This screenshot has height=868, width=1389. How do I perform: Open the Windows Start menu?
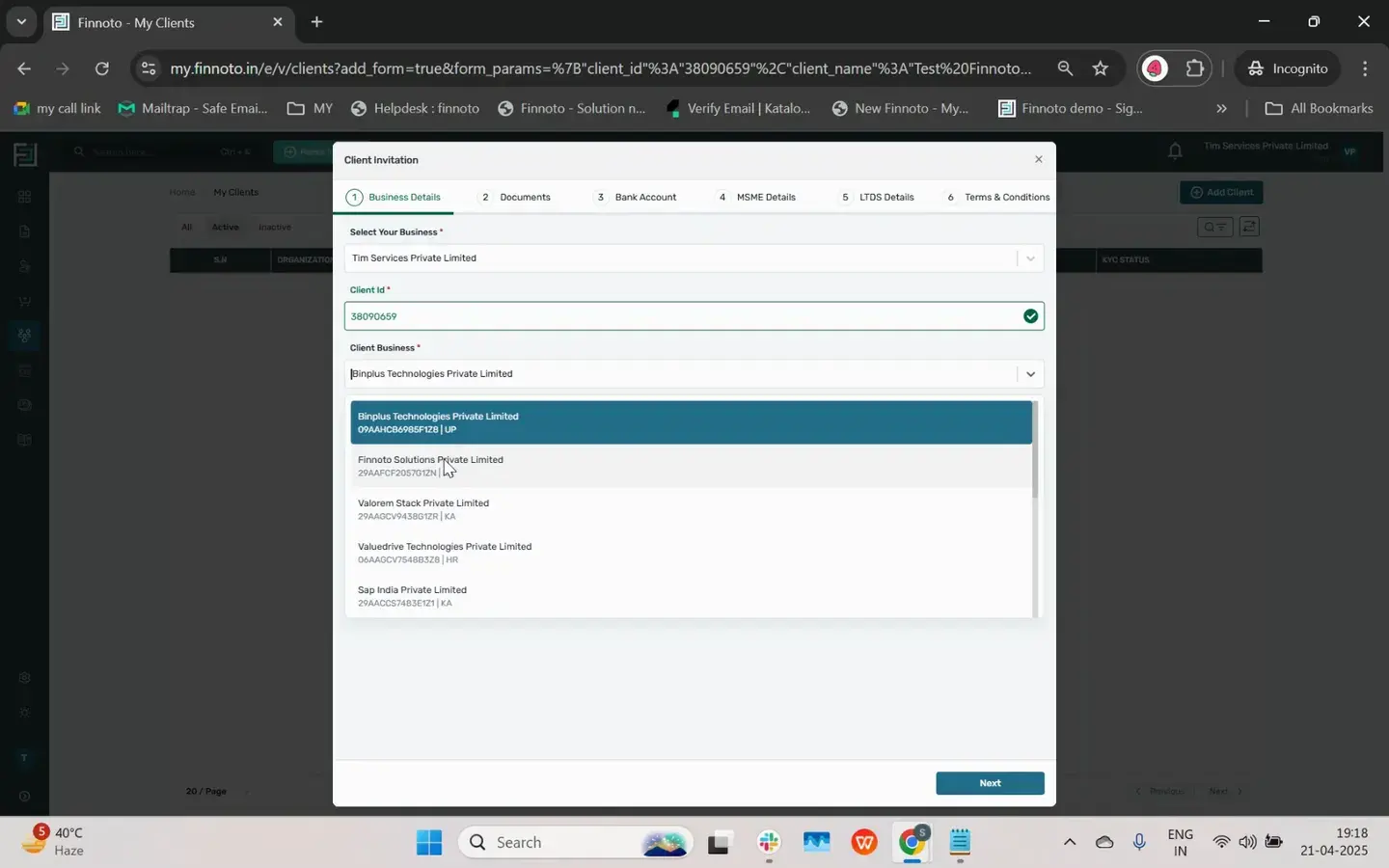[429, 843]
